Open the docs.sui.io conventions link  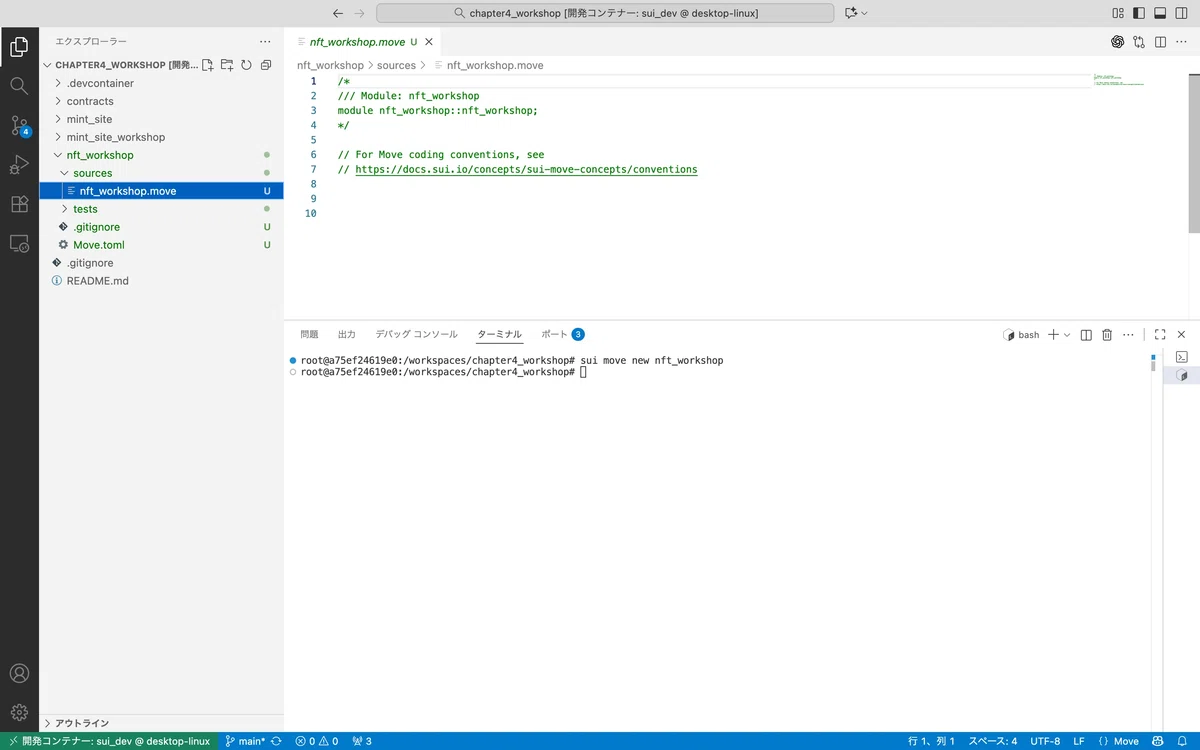click(526, 170)
